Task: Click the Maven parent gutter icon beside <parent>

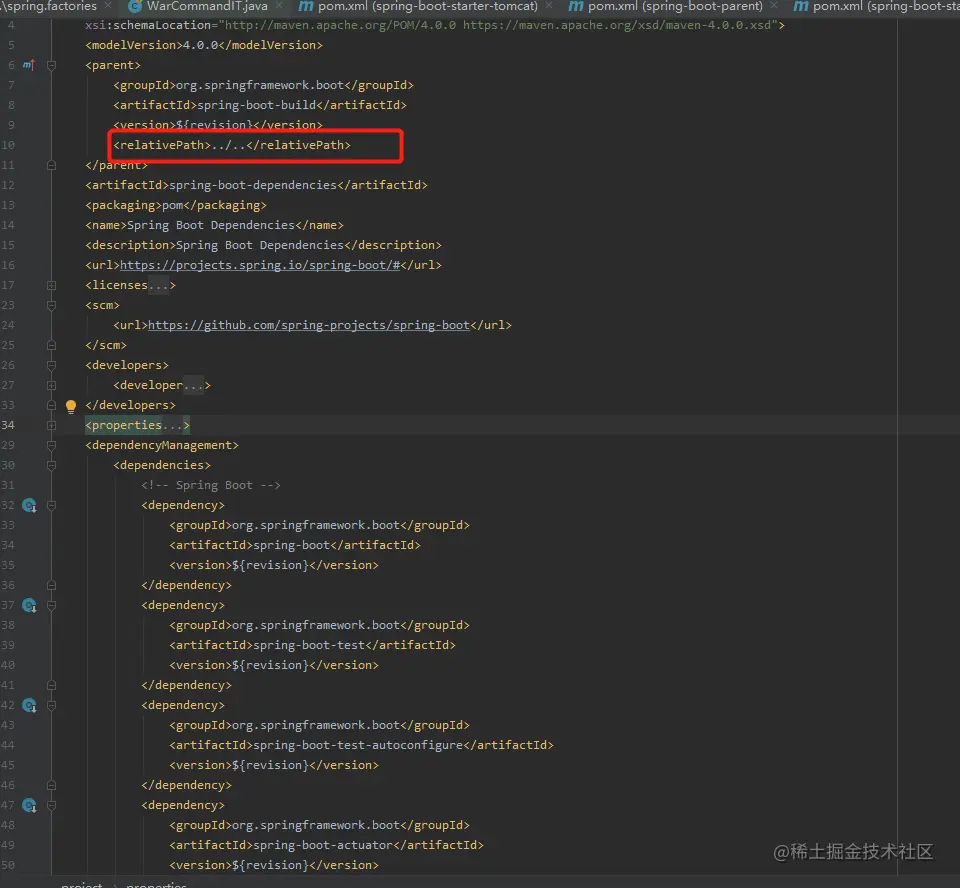Action: click(29, 65)
